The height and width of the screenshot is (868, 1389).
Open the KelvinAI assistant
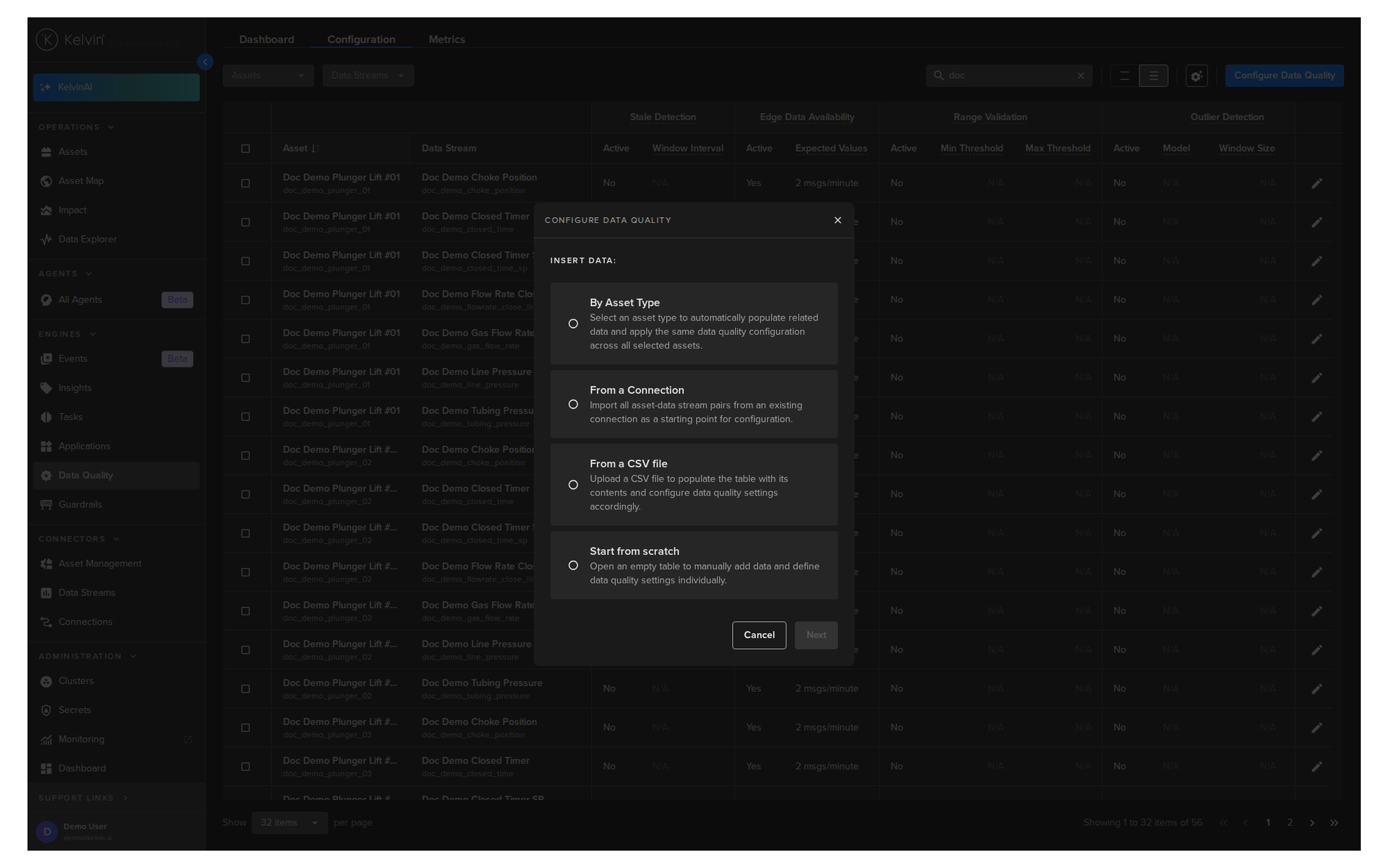116,87
